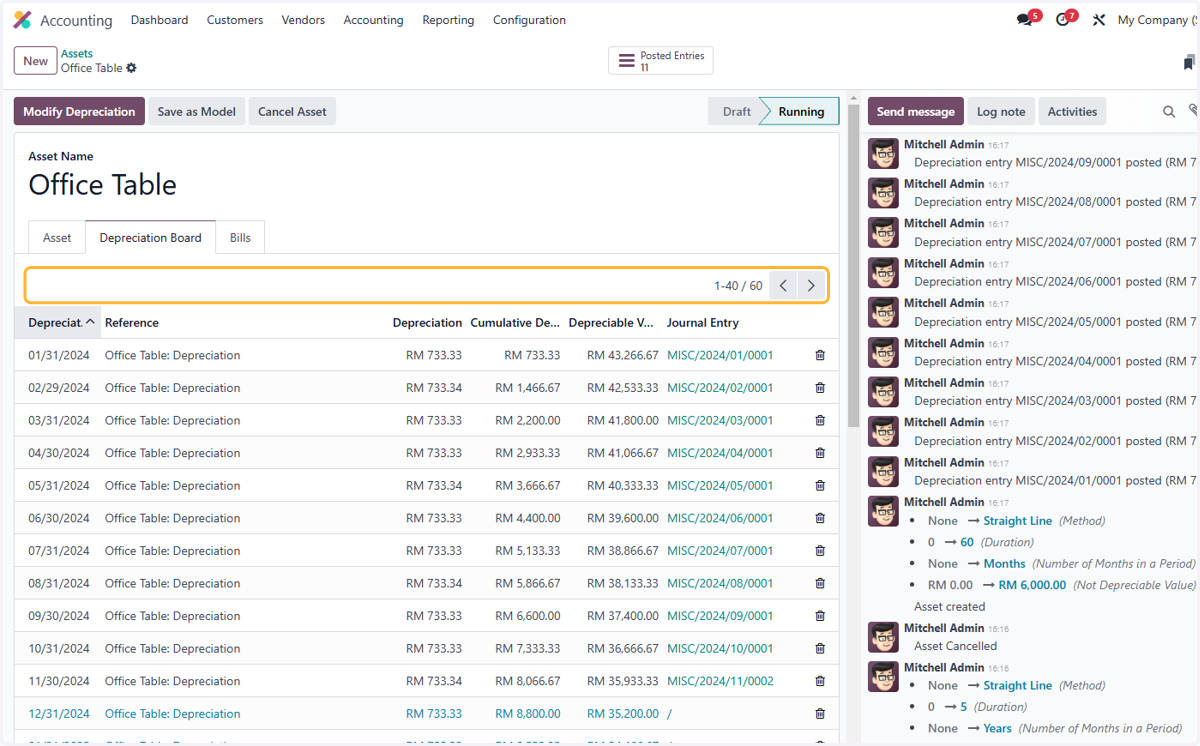
Task: Open the Accounting dropdown menu
Action: [373, 20]
